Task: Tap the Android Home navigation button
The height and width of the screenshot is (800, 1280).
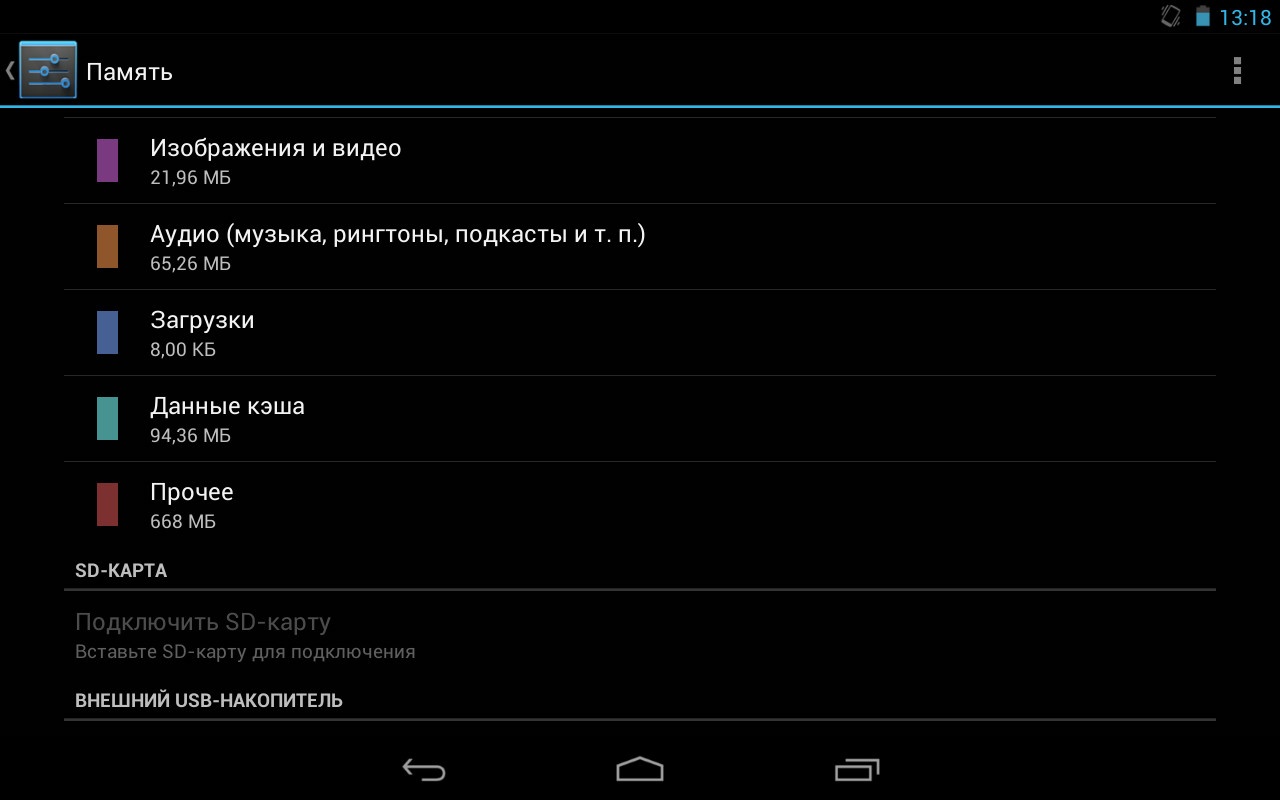Action: click(x=640, y=769)
